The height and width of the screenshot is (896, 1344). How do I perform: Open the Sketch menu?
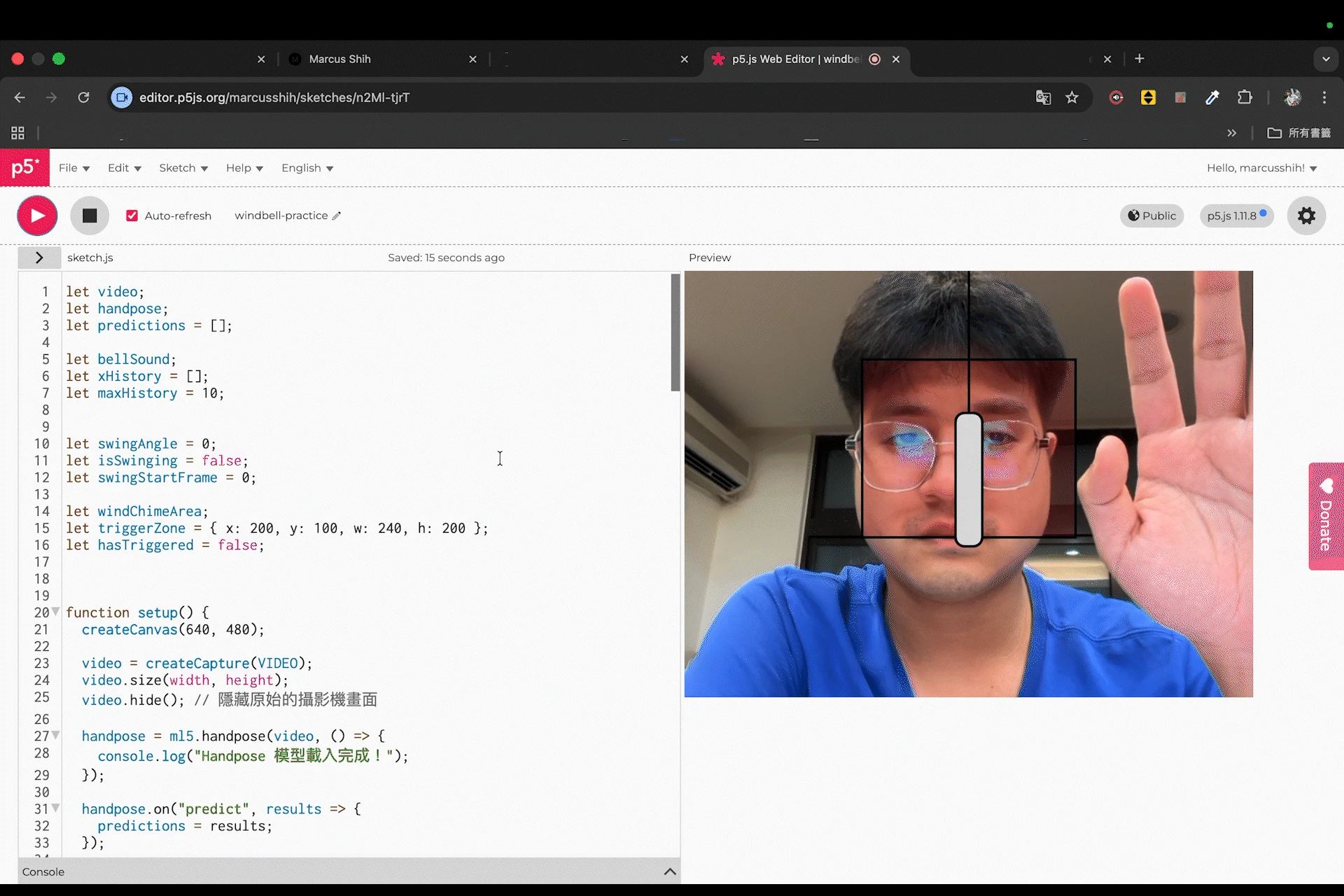183,168
